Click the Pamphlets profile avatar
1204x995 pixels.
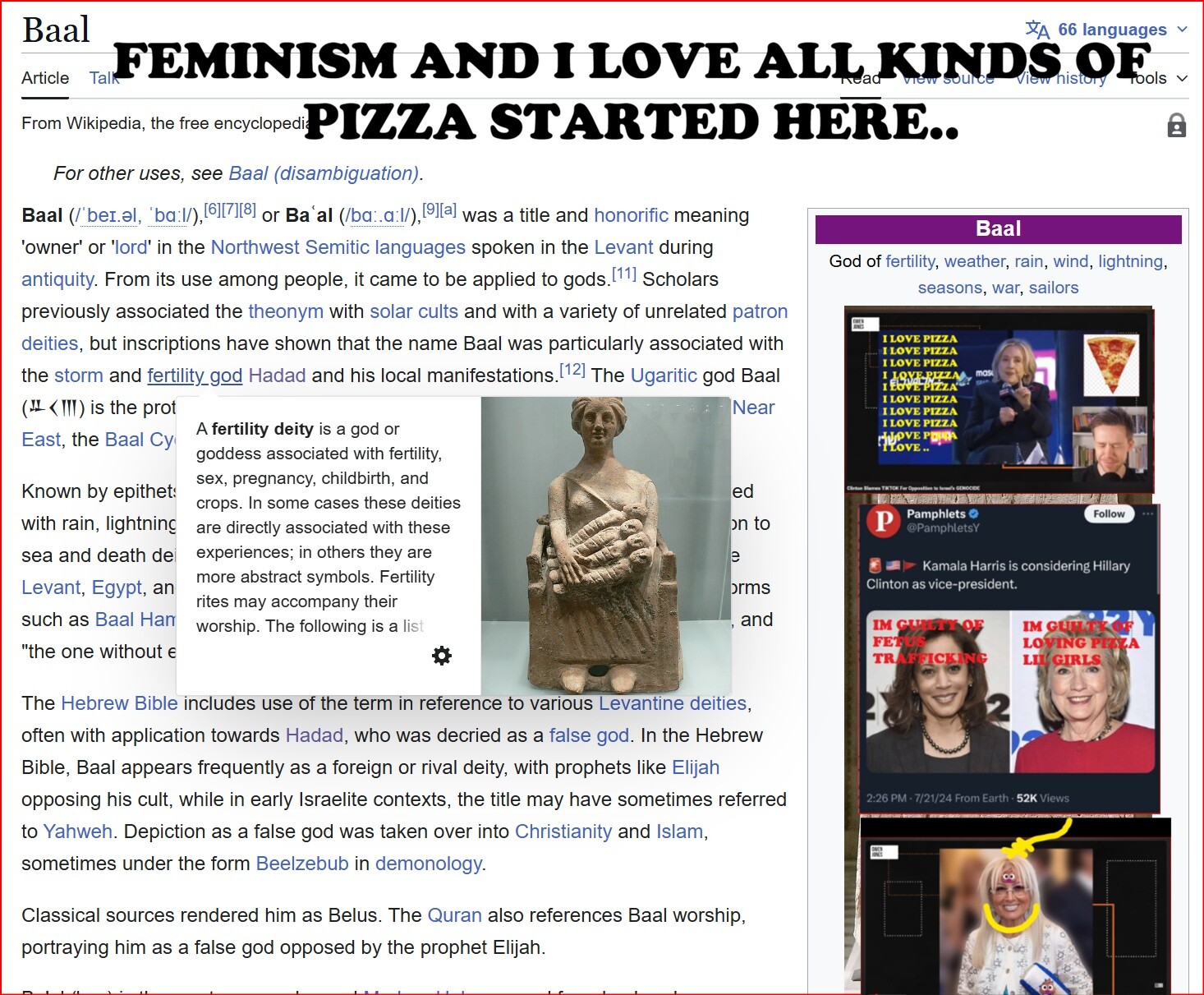[884, 521]
